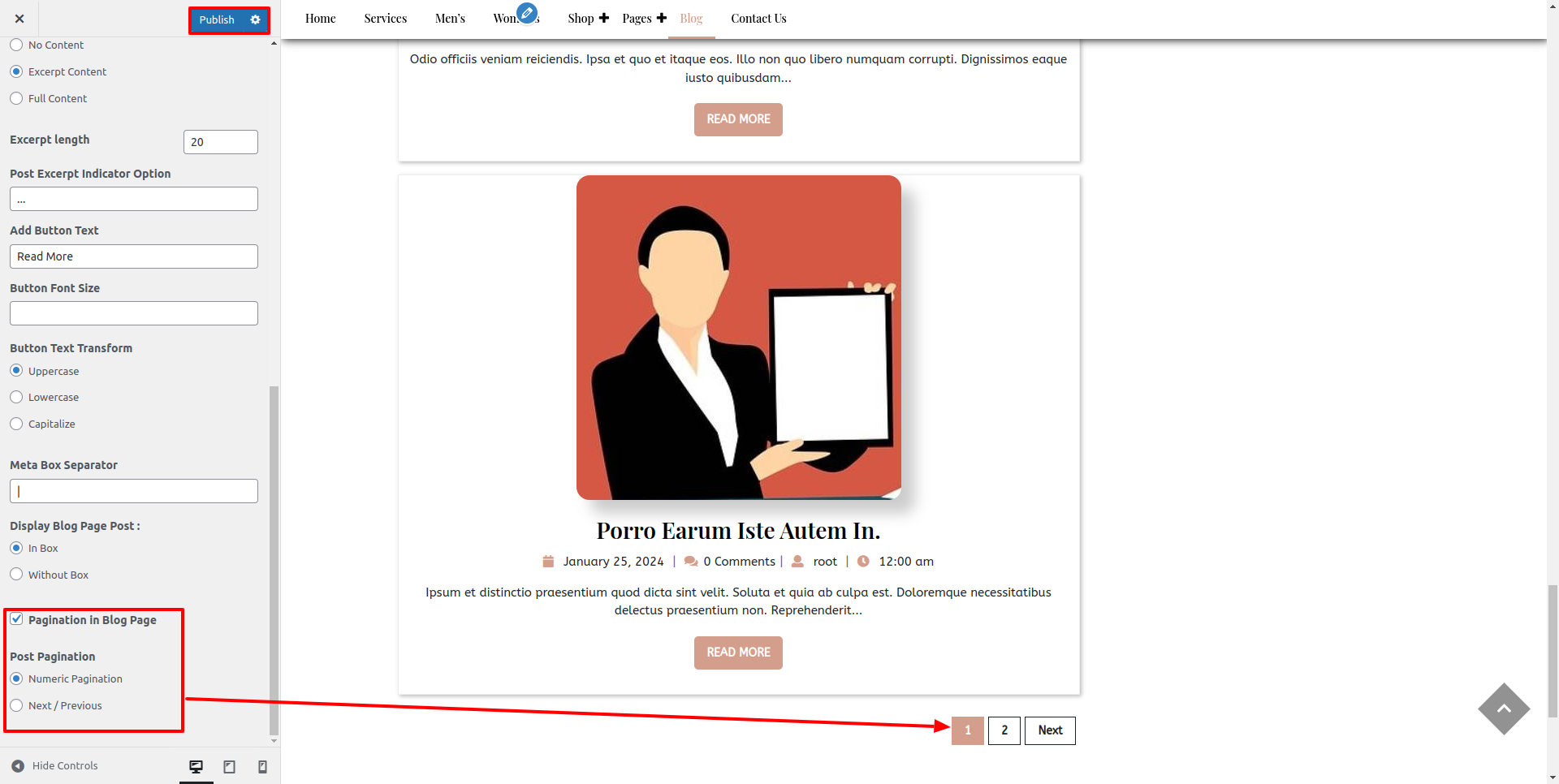Click the edit pencil shortcut on menu
The image size is (1559, 784).
(527, 13)
